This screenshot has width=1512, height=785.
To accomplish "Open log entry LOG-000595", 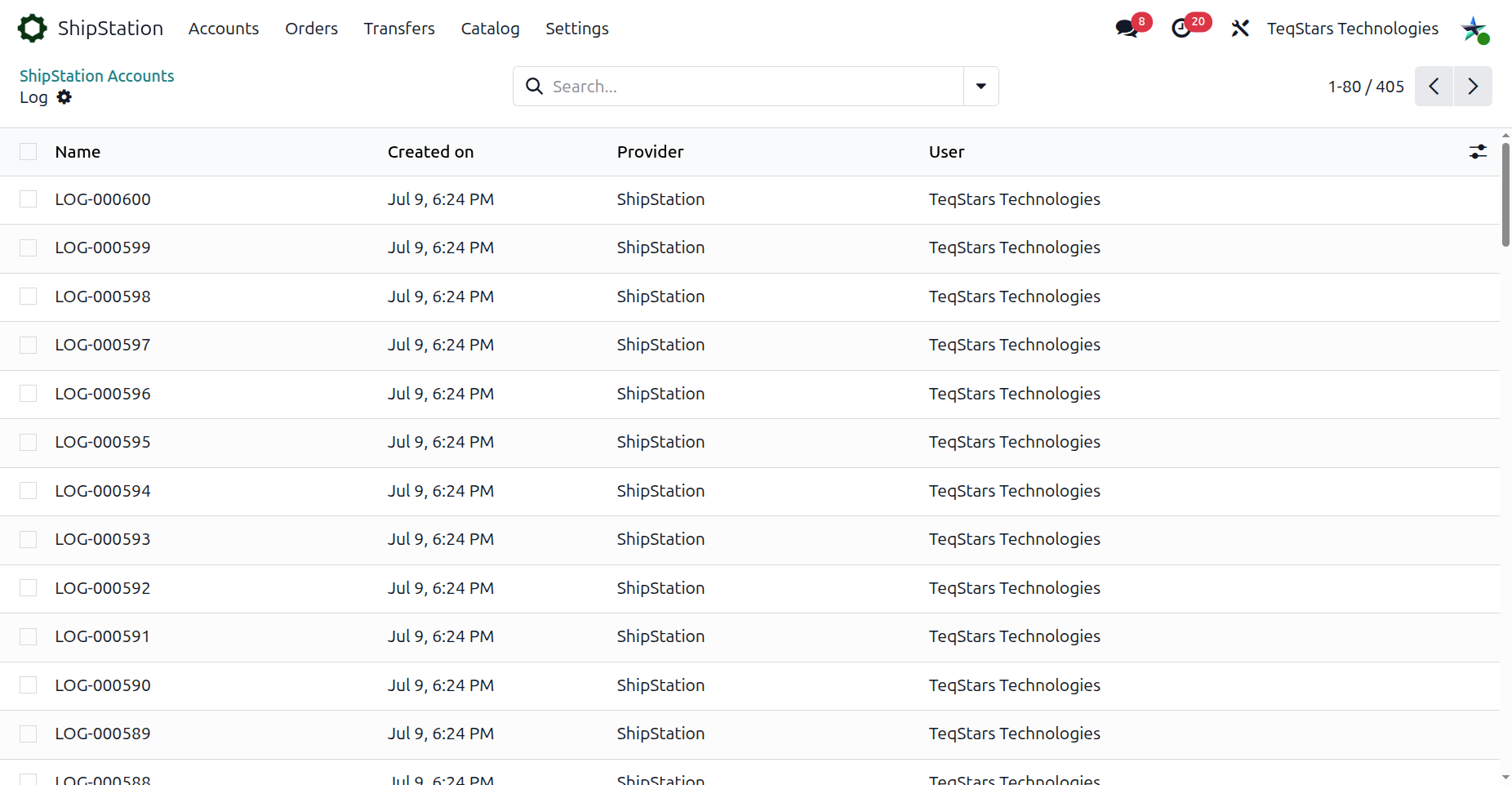I will [103, 442].
